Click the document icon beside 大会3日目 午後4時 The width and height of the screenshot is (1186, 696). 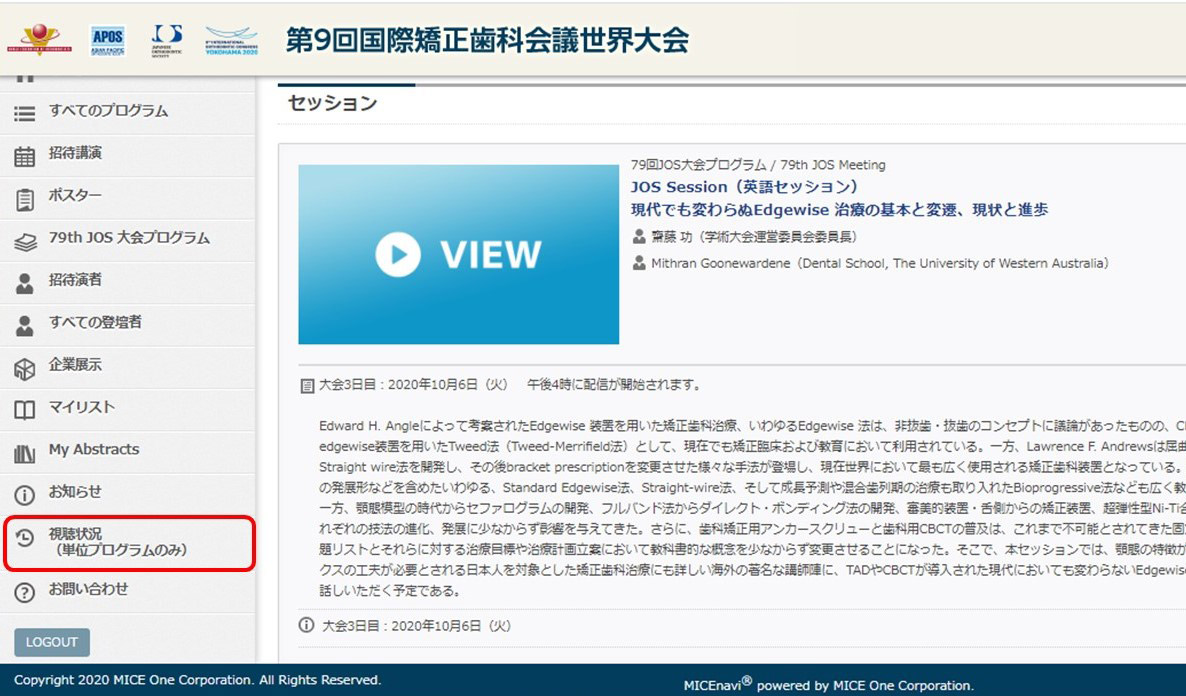(x=307, y=386)
